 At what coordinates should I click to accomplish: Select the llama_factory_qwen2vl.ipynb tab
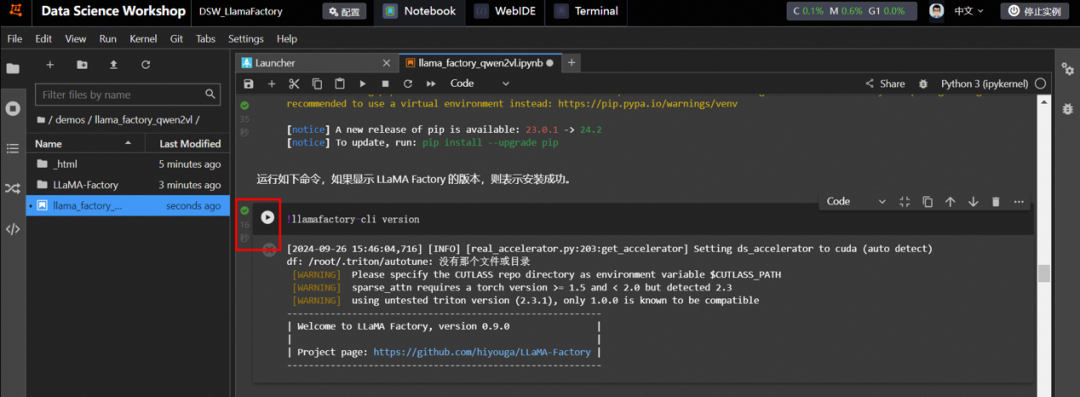[479, 63]
